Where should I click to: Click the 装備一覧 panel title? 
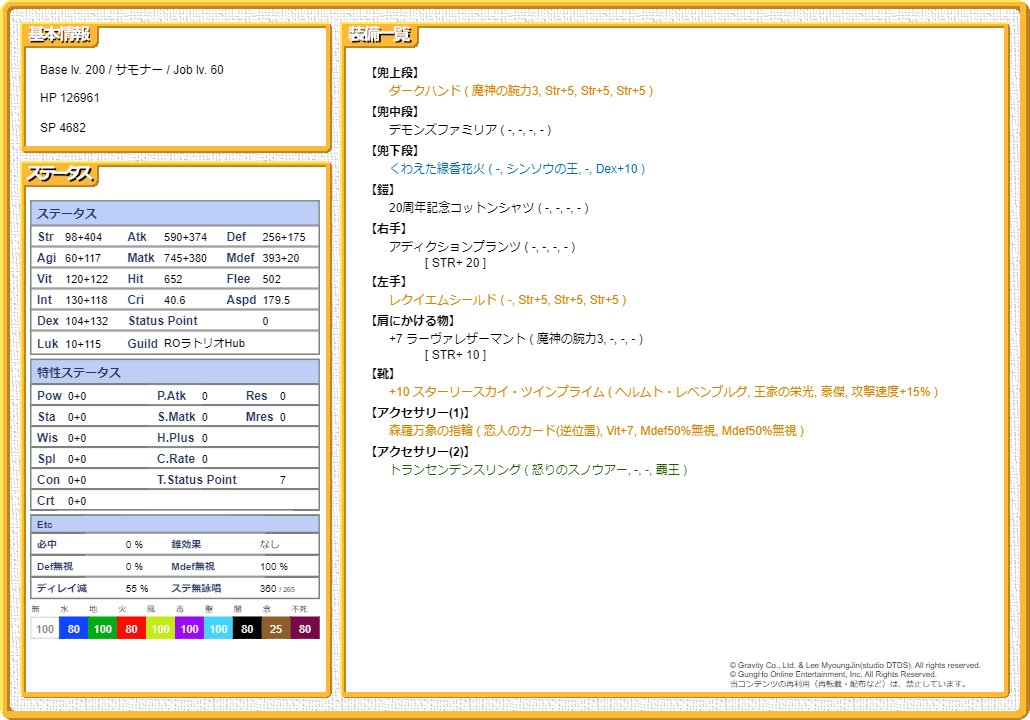tap(379, 35)
